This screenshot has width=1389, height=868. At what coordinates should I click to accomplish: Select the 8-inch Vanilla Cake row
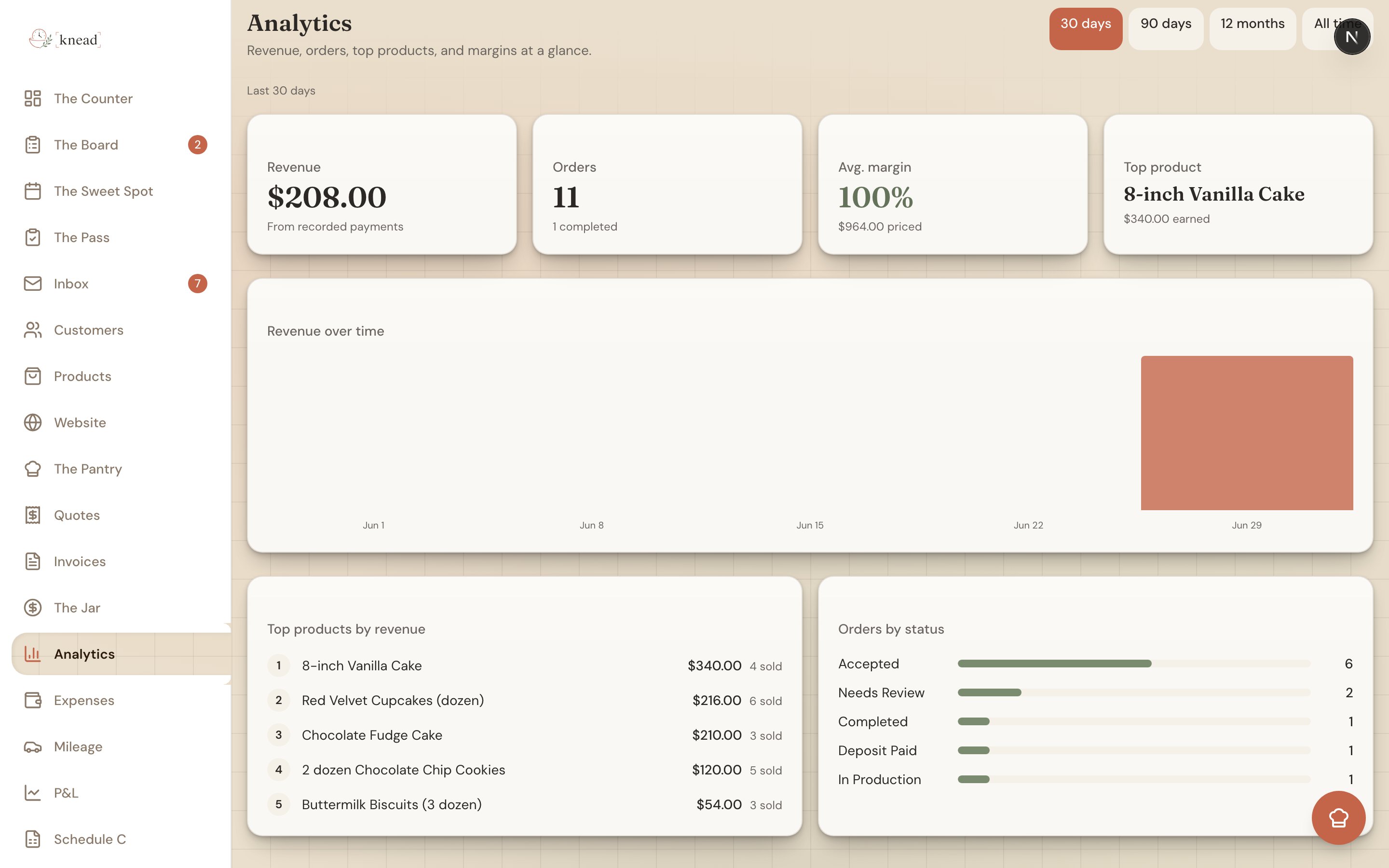point(525,666)
